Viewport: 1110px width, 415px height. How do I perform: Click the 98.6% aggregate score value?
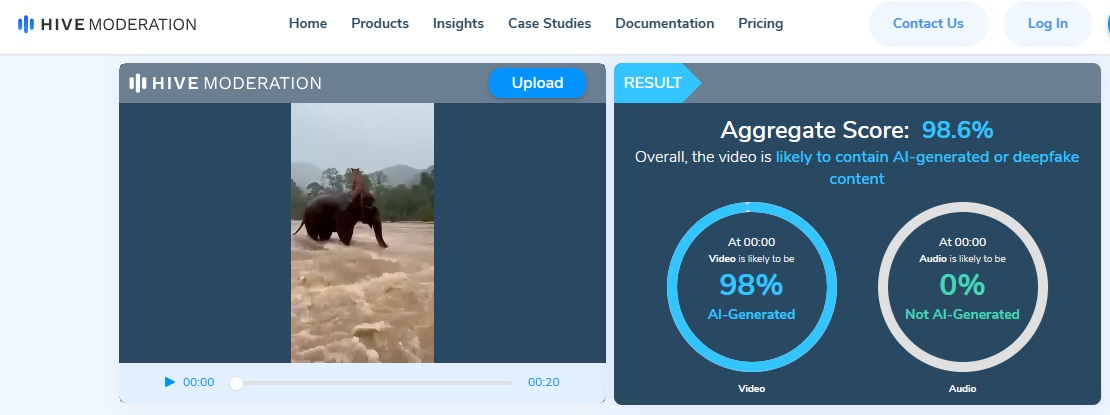[957, 131]
